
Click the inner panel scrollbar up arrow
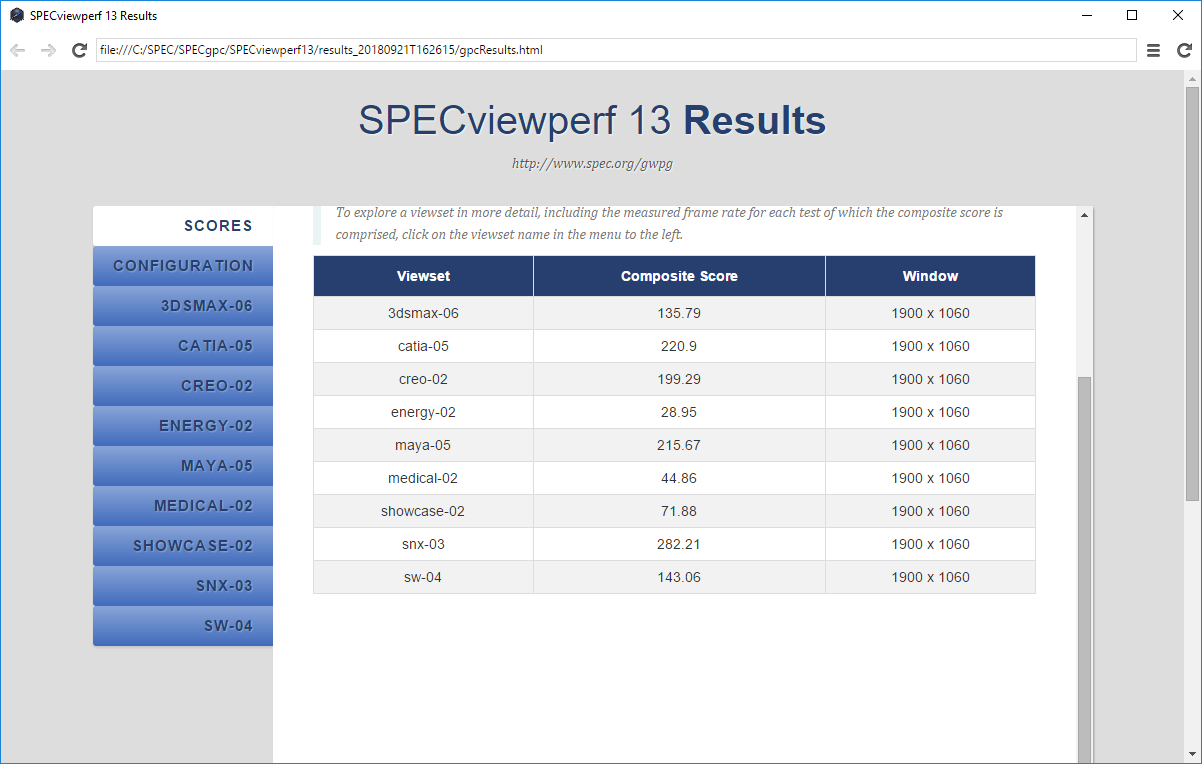(x=1085, y=215)
